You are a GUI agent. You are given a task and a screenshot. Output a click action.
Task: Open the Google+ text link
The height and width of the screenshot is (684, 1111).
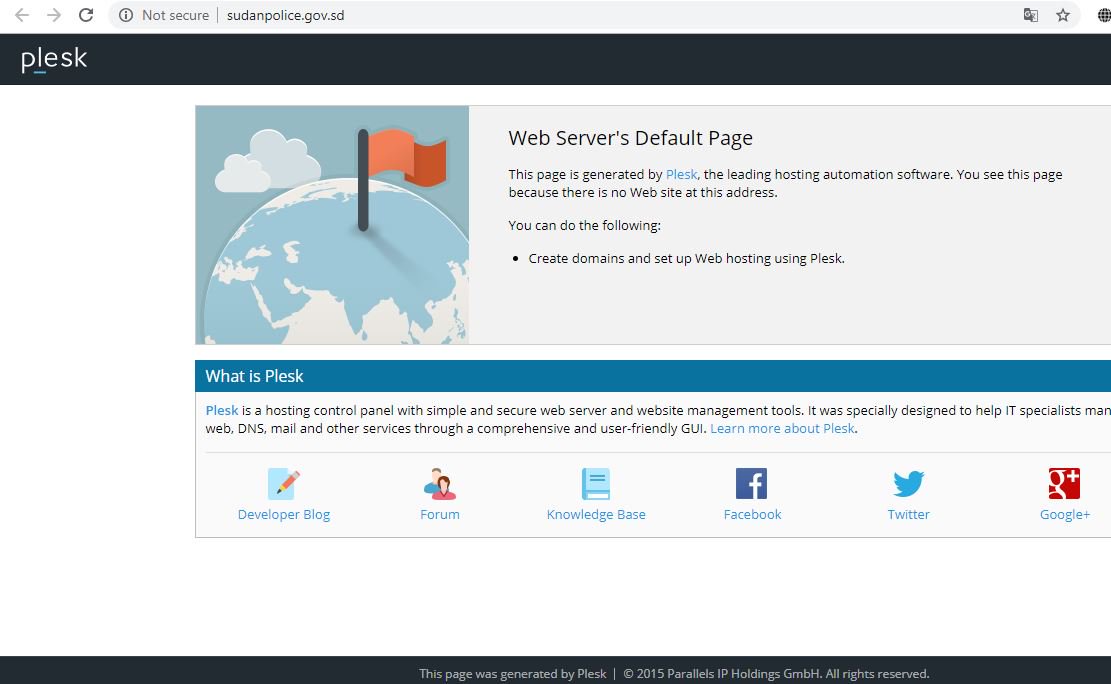click(x=1064, y=515)
